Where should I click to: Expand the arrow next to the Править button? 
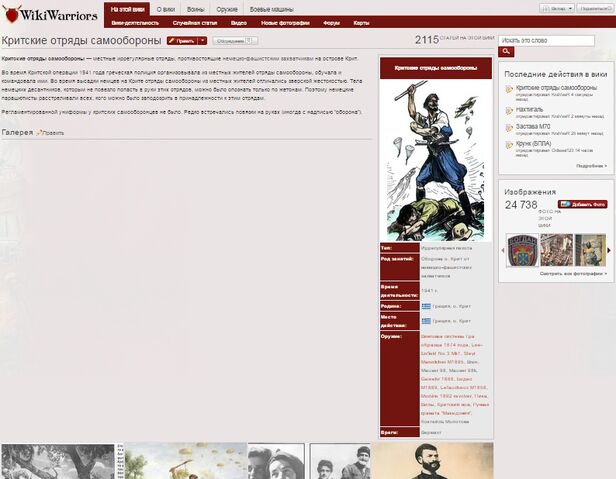pyautogui.click(x=203, y=40)
